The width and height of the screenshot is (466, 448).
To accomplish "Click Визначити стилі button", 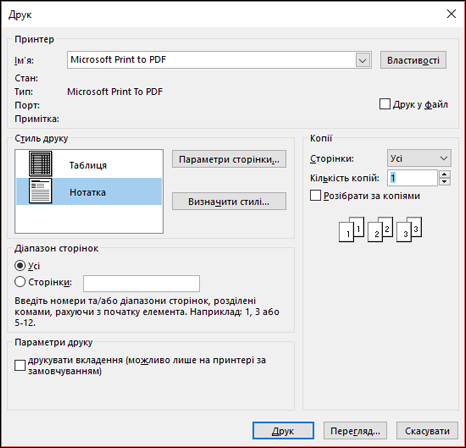I will [x=229, y=201].
